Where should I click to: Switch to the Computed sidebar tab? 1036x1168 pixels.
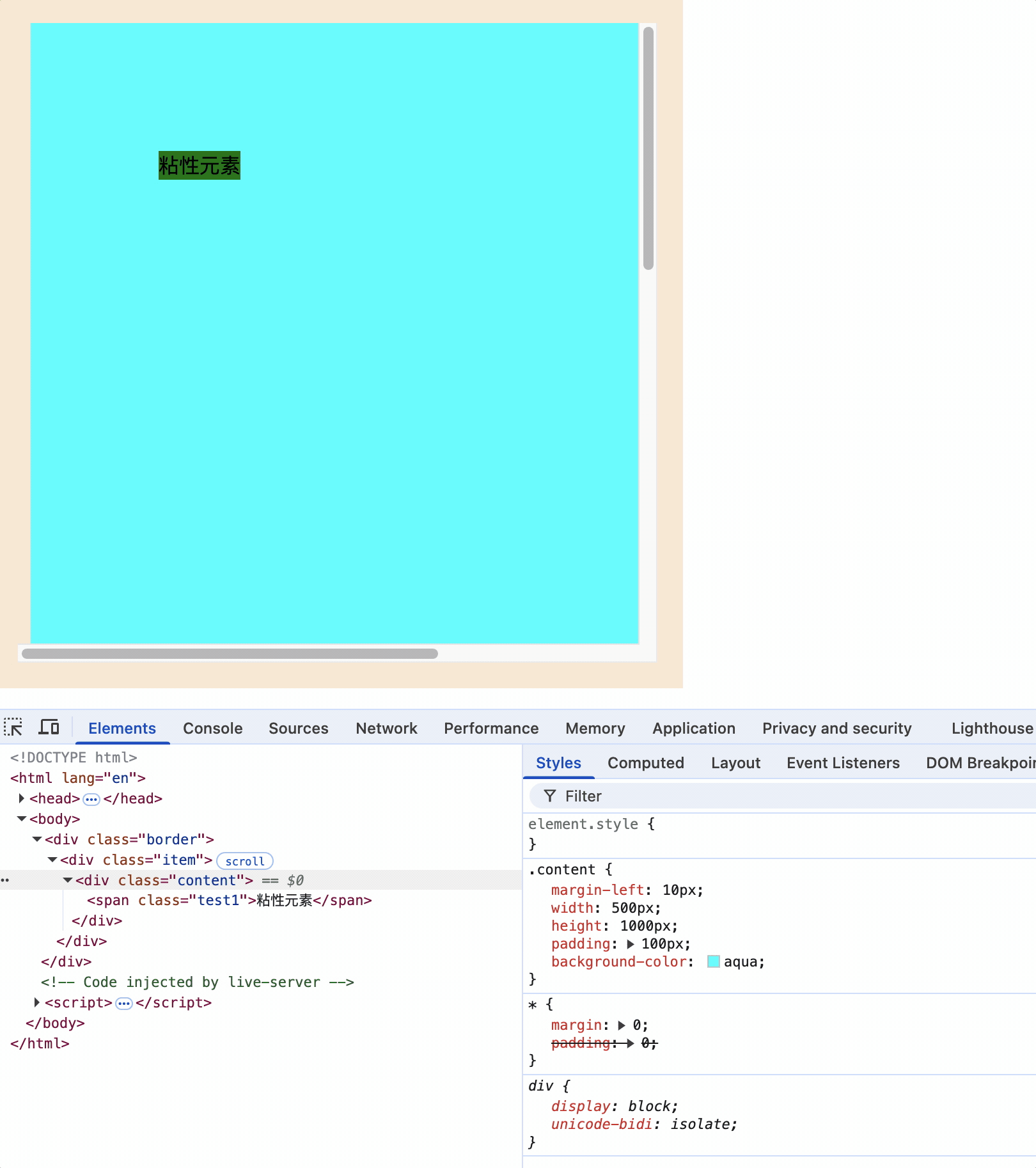646,762
